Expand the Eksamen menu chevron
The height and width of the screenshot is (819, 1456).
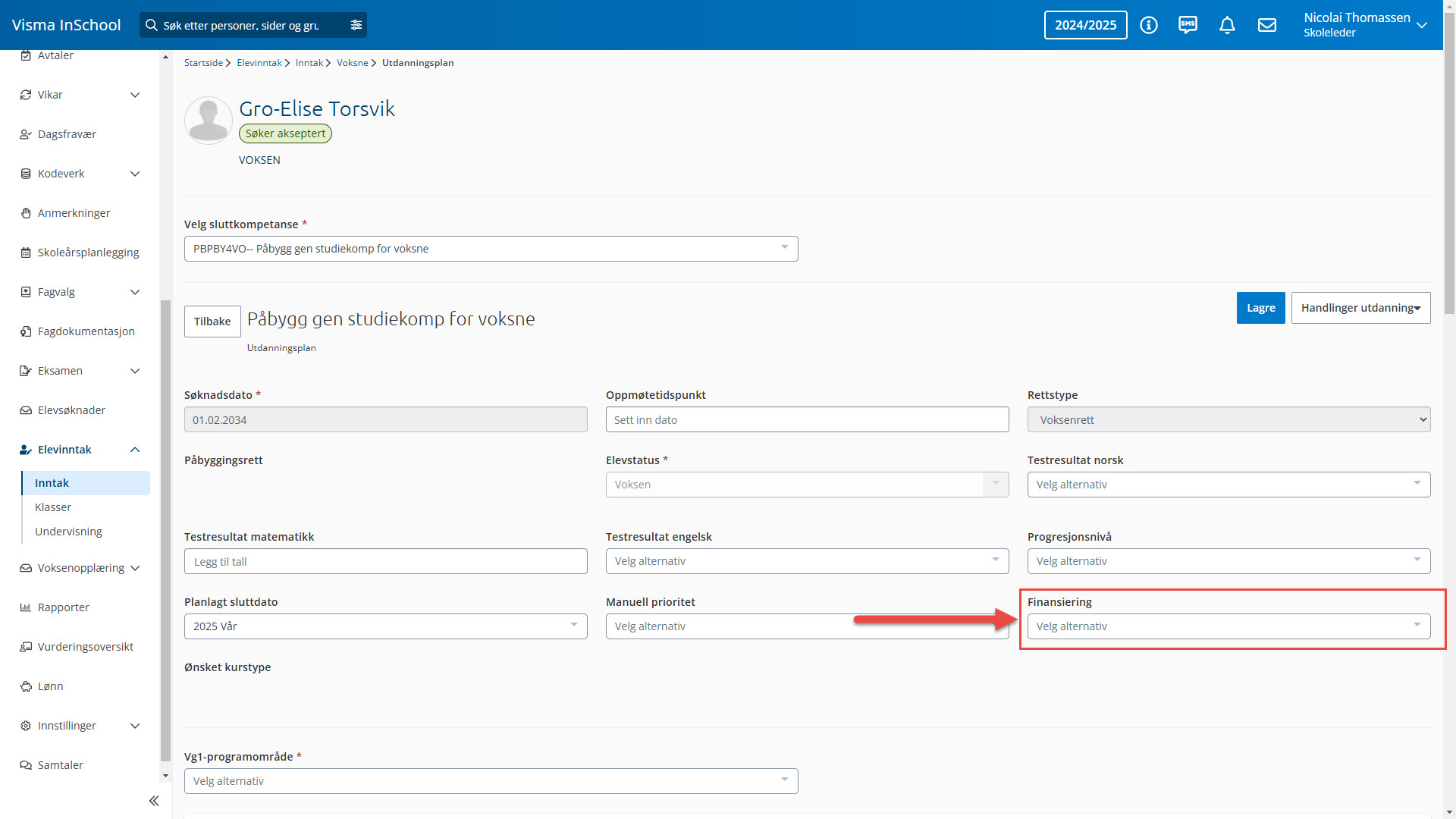tap(135, 371)
